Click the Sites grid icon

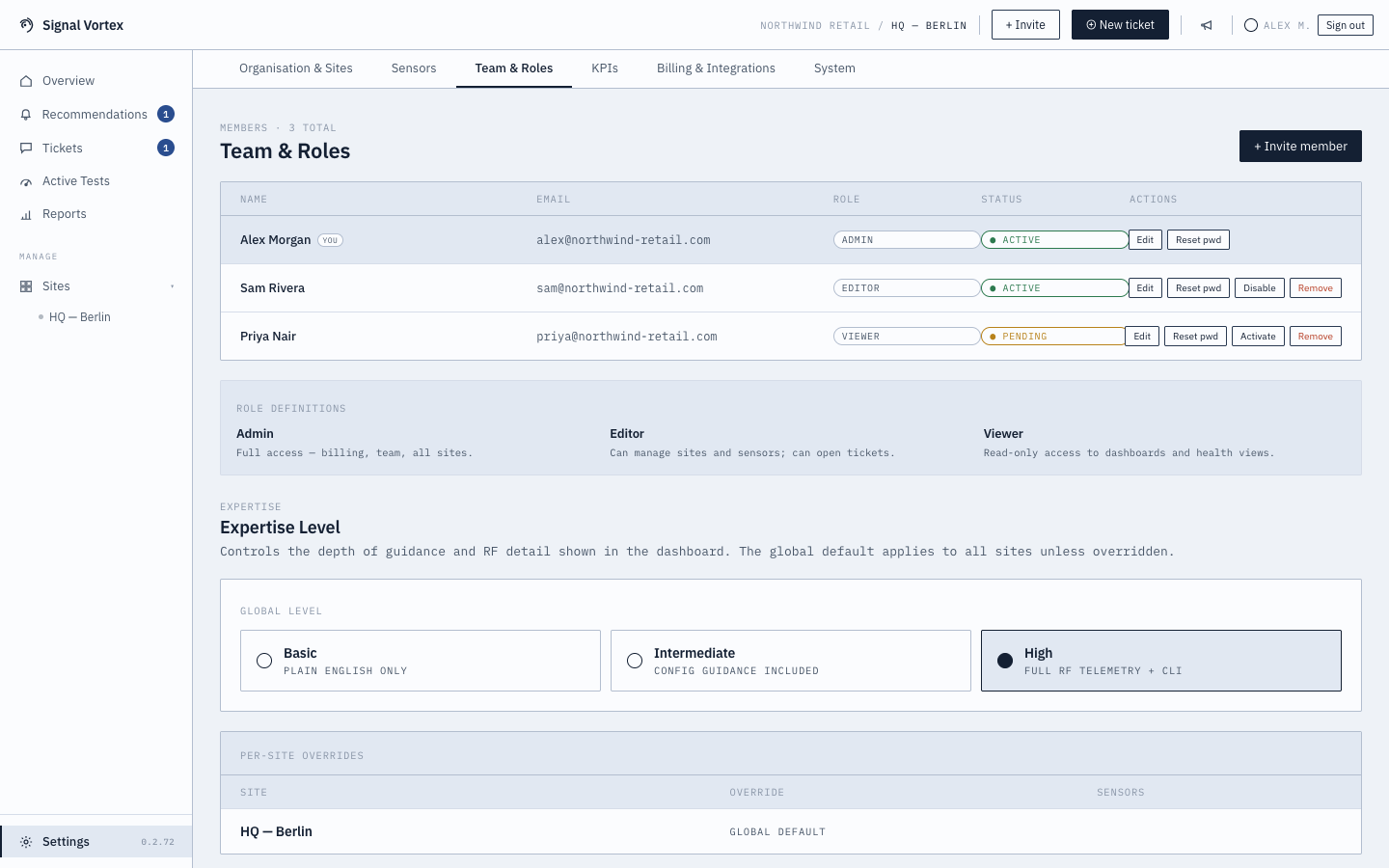point(26,286)
